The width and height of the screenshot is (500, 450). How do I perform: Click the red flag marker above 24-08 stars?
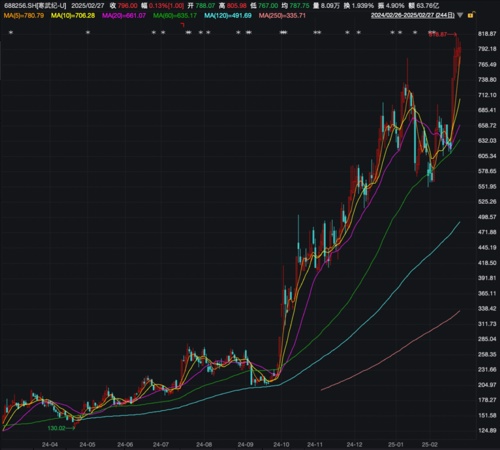pos(182,25)
